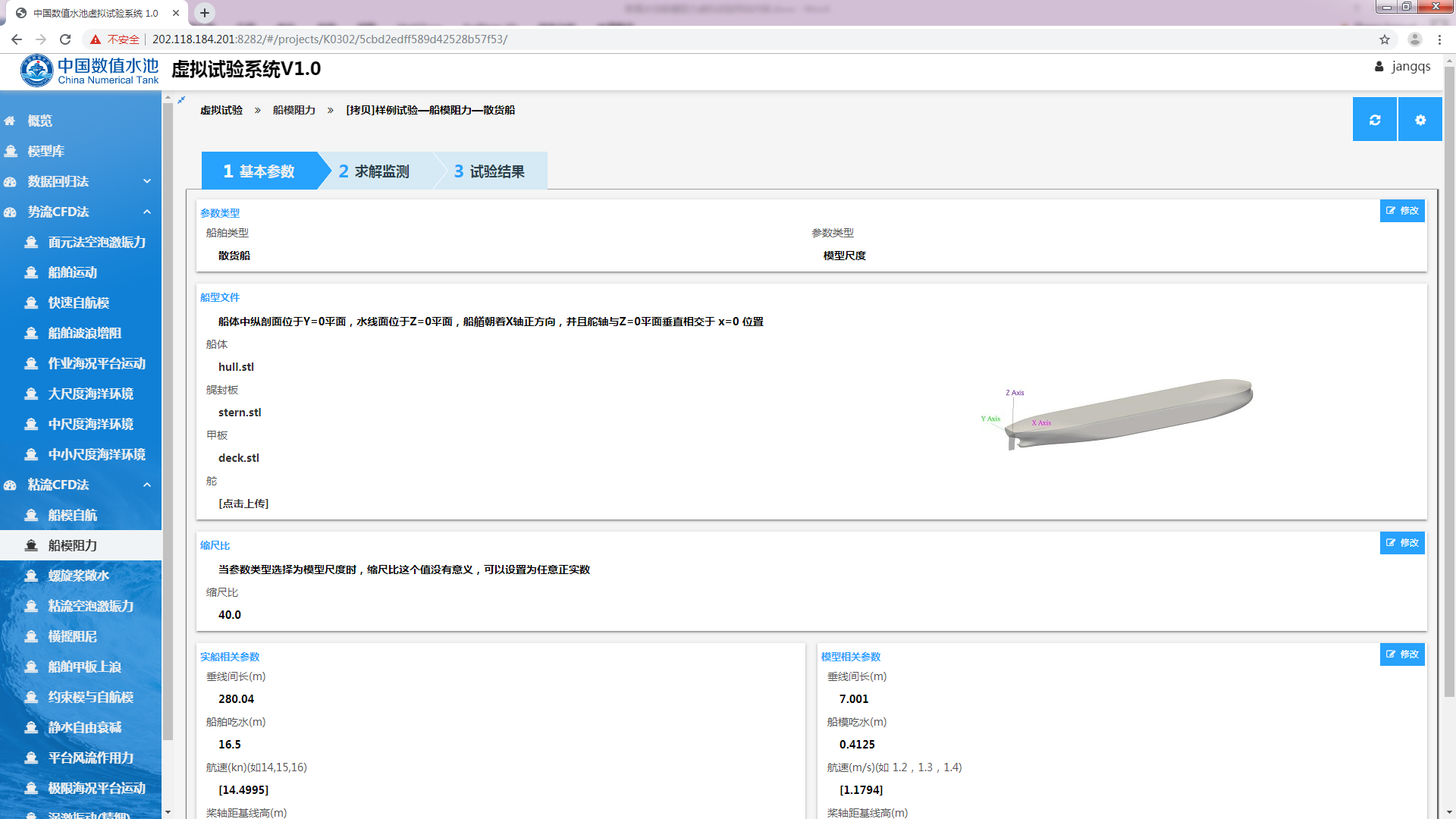Click the 点击上传 rudder upload link
1456x819 pixels.
click(x=243, y=504)
